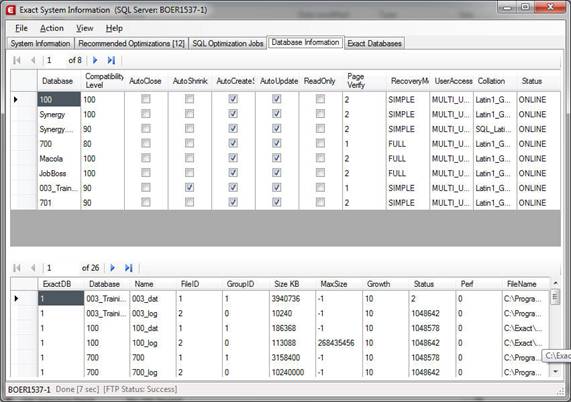Switch to SQL Optimization Jobs tab

pos(228,43)
